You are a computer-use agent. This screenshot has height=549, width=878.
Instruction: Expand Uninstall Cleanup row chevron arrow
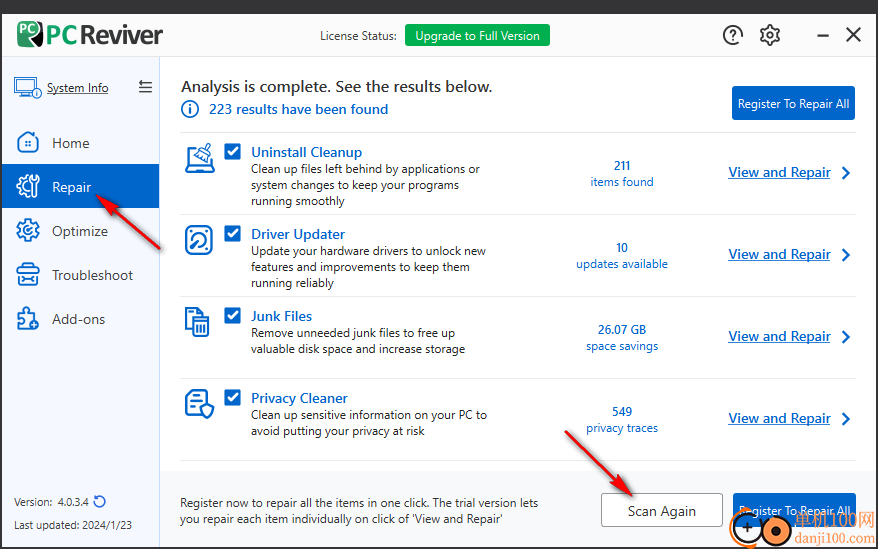(846, 173)
